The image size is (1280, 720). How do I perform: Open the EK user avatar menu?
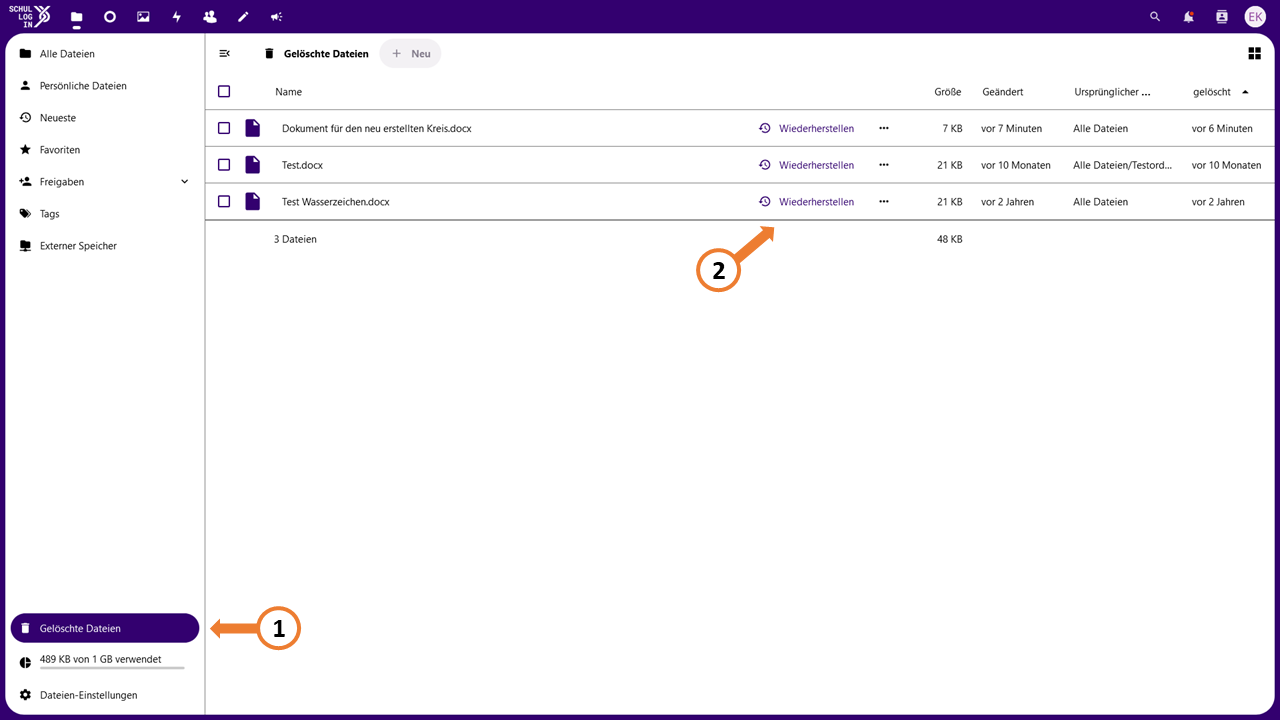[x=1255, y=17]
